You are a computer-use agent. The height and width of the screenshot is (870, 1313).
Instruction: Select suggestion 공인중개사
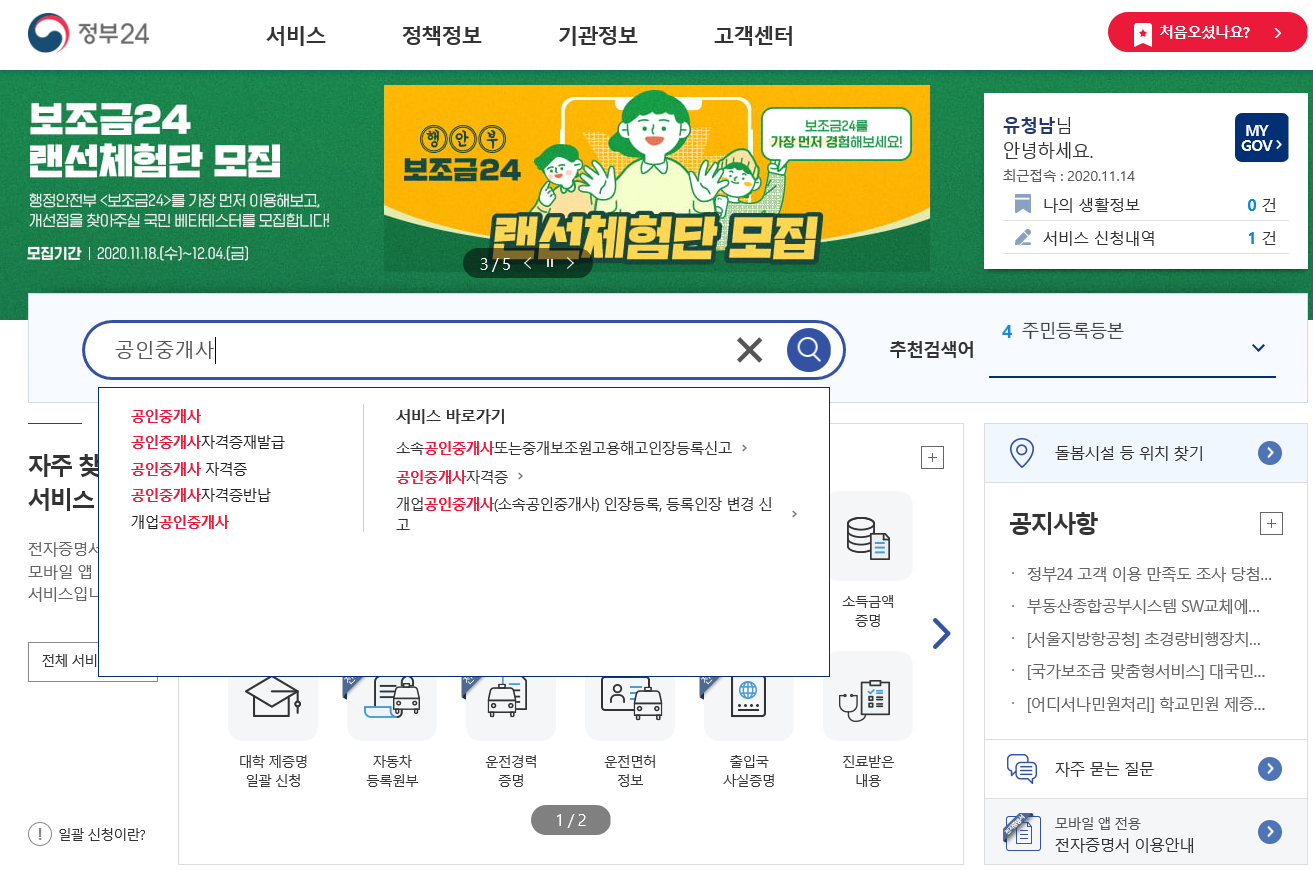coord(165,416)
